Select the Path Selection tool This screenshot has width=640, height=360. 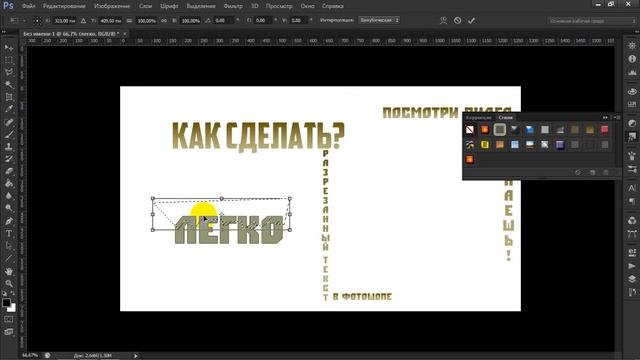[x=9, y=246]
